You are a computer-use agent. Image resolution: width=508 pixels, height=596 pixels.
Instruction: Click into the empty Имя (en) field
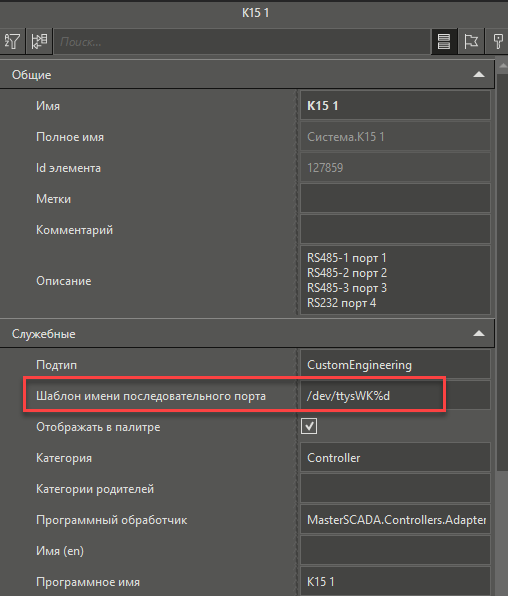pyautogui.click(x=395, y=550)
